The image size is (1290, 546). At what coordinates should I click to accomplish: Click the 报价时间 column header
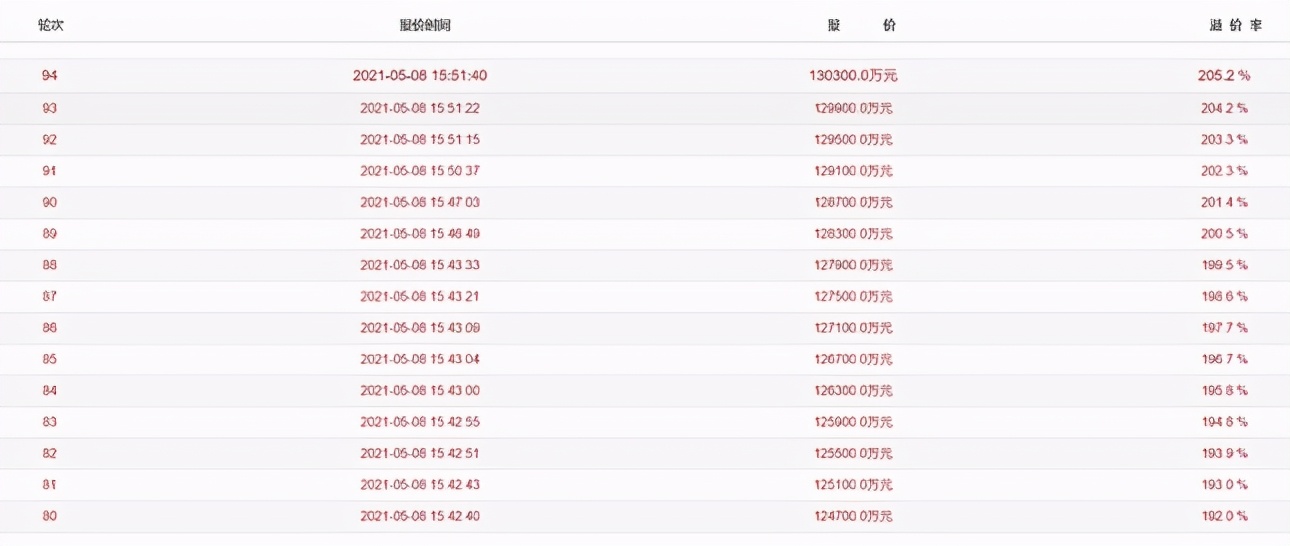click(x=425, y=25)
